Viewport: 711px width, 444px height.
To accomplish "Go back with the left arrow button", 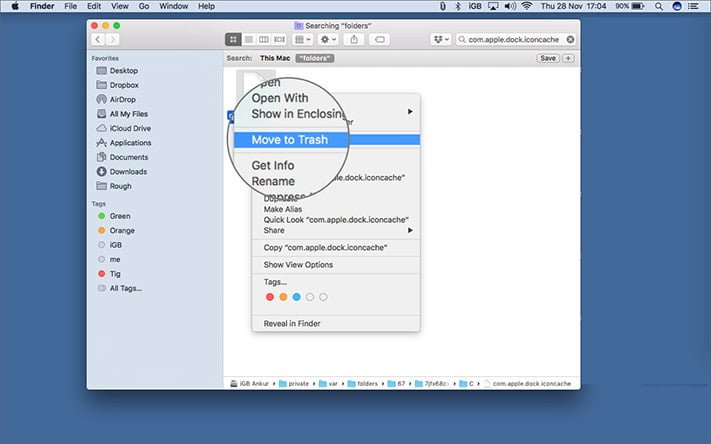I will [x=98, y=39].
